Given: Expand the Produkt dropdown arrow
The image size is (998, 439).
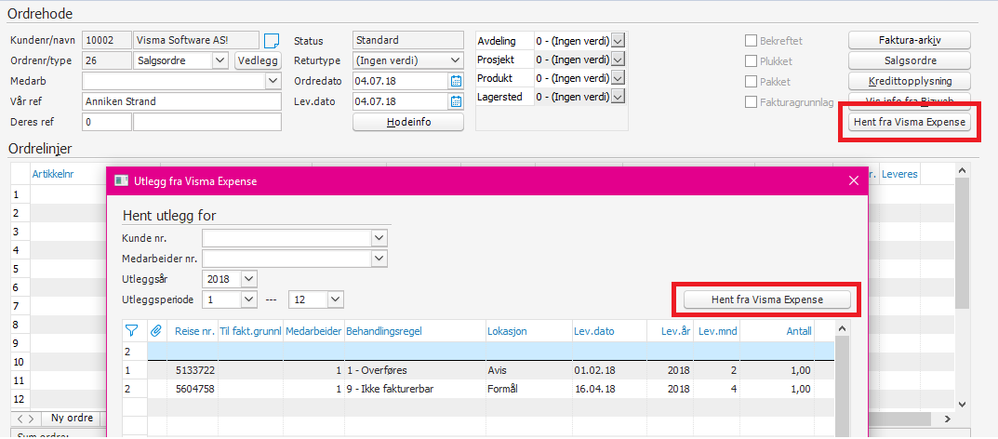Looking at the screenshot, I should pos(618,78).
